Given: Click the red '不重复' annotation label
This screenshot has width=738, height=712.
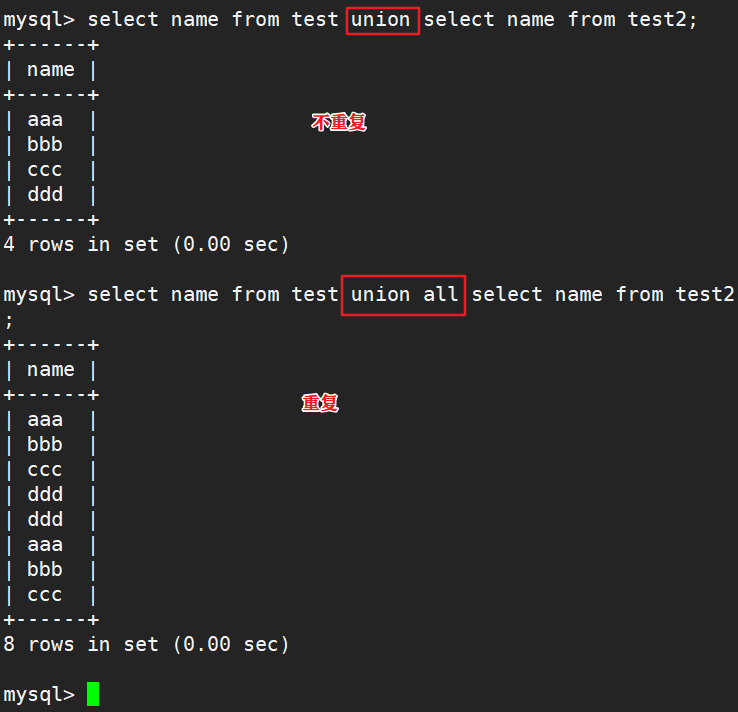Looking at the screenshot, I should 338,122.
